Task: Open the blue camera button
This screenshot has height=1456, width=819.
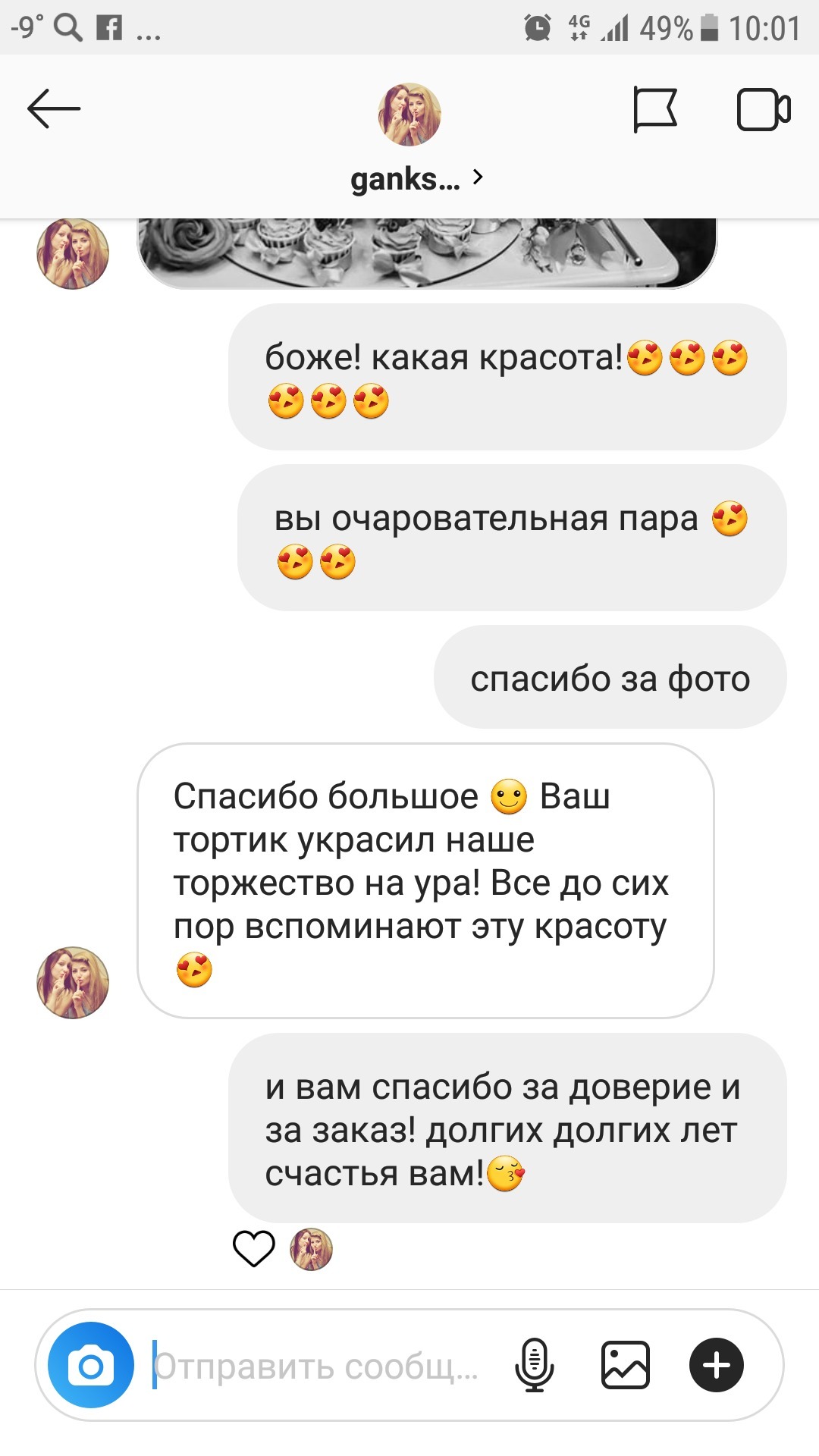Action: [x=91, y=1365]
